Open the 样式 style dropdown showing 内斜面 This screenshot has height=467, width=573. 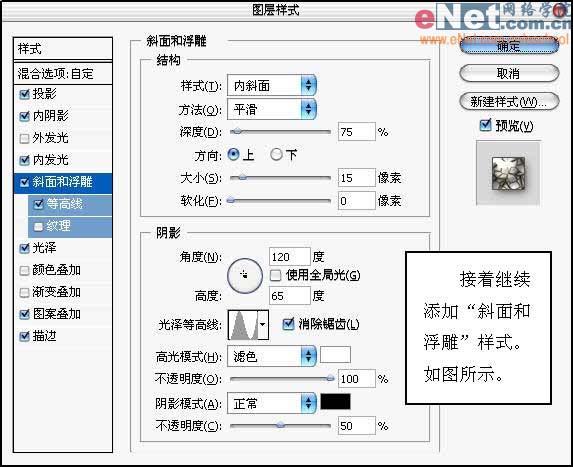pos(272,86)
